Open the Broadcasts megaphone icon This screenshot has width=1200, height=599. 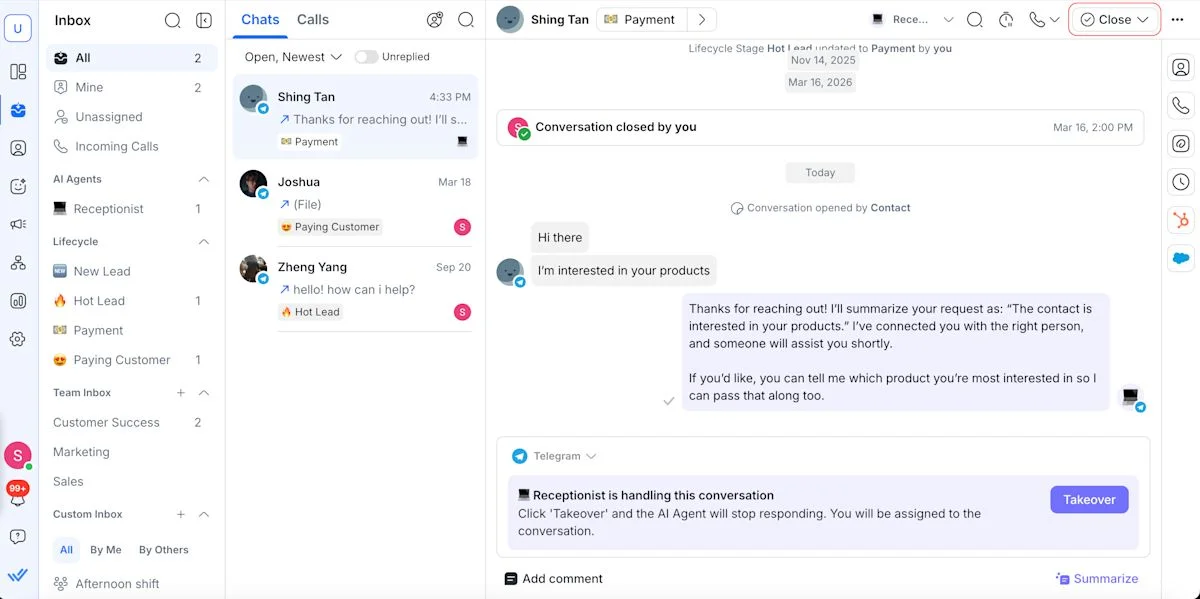[18, 224]
